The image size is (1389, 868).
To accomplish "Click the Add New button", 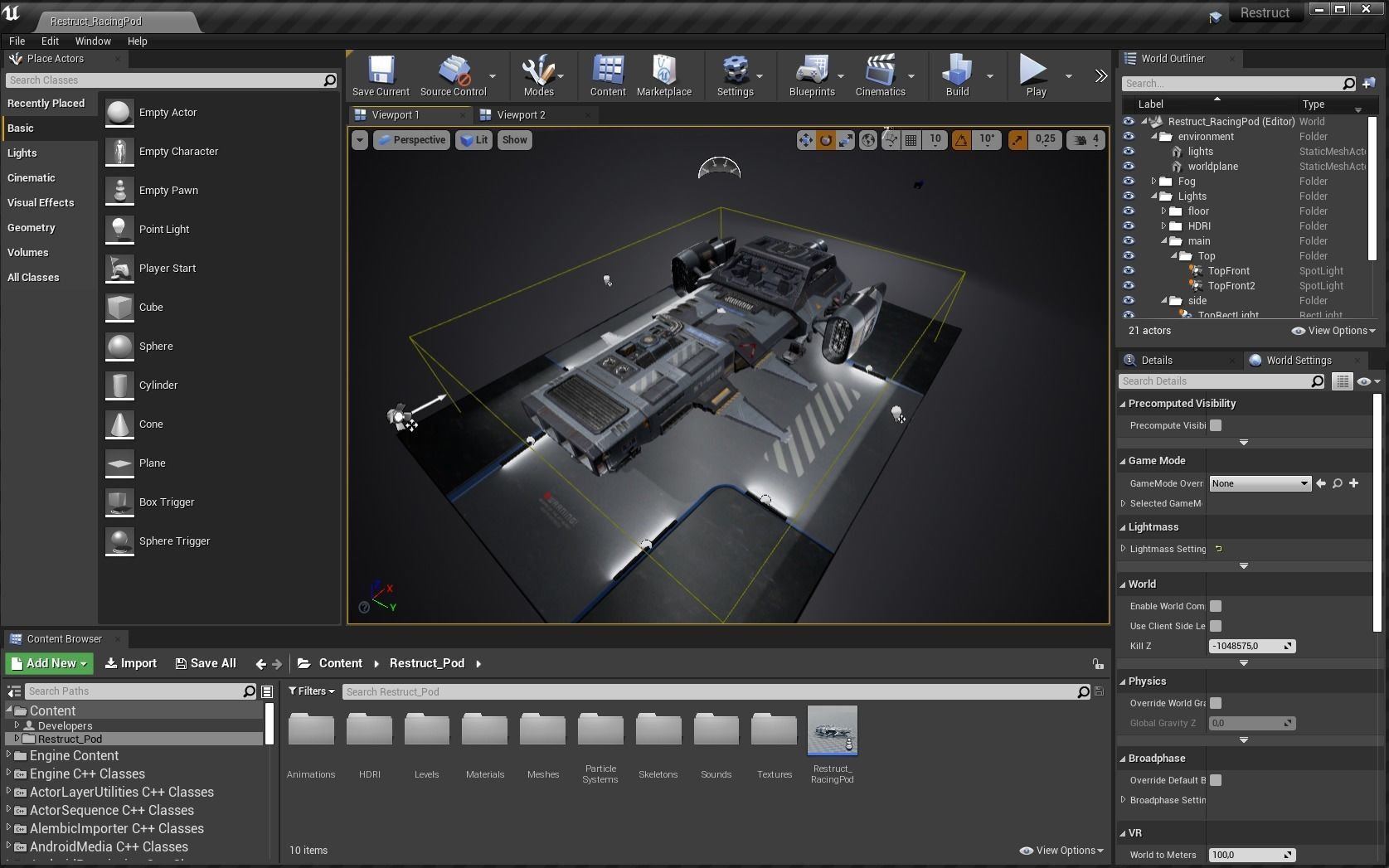I will [49, 663].
